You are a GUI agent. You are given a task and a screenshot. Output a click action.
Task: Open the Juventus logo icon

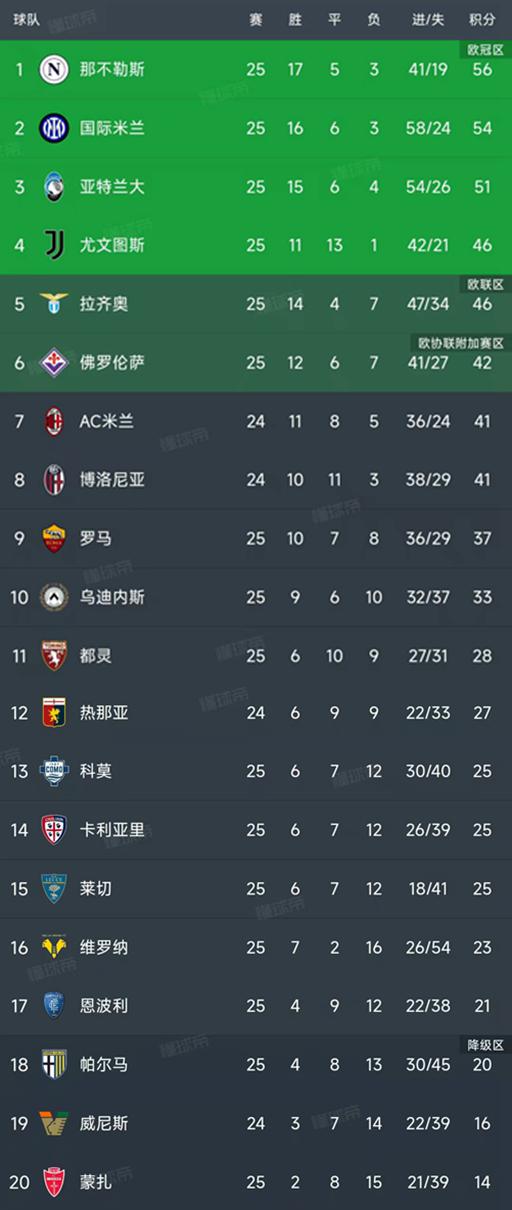pos(54,245)
